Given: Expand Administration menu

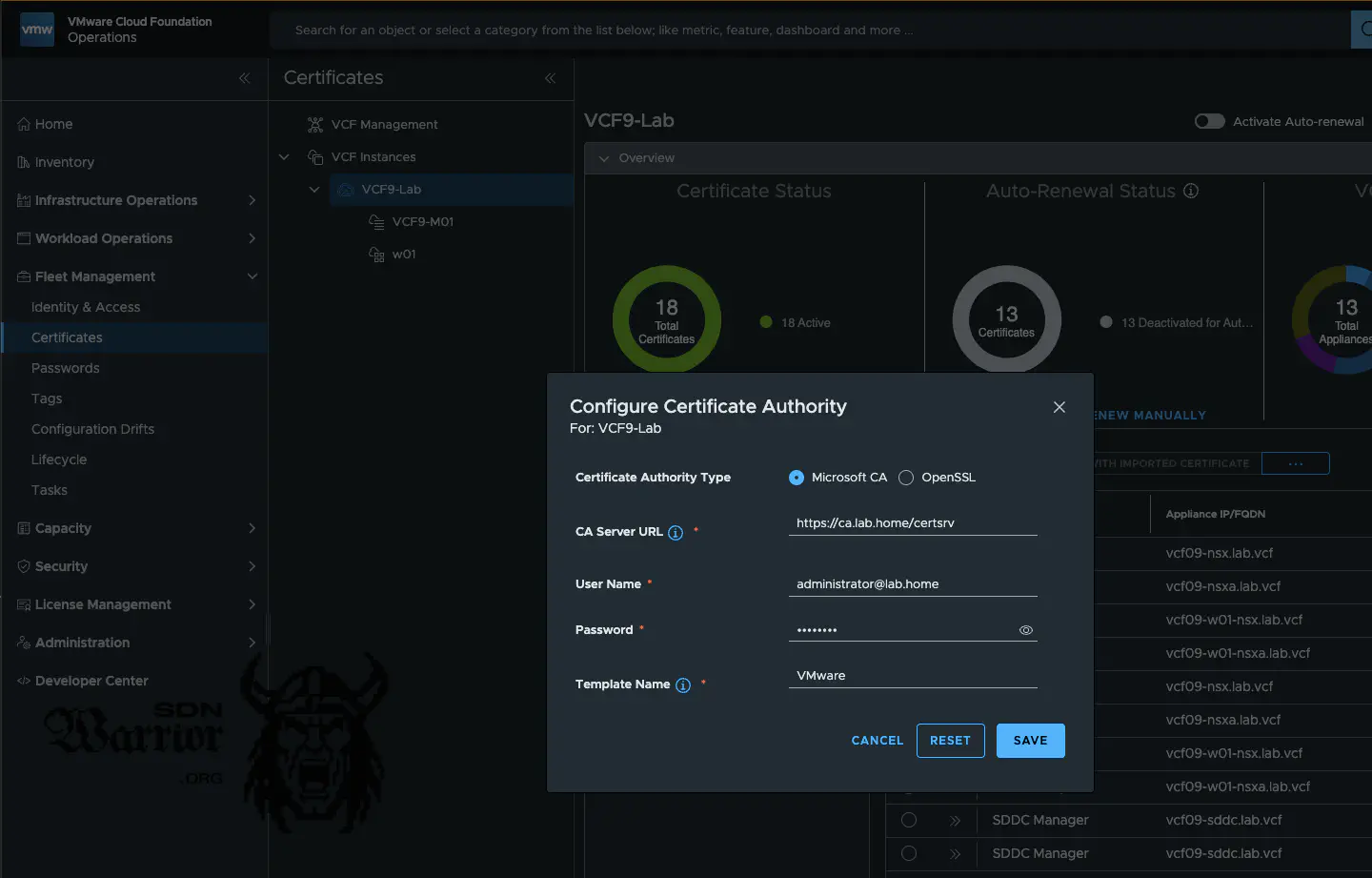Looking at the screenshot, I should click(x=252, y=643).
